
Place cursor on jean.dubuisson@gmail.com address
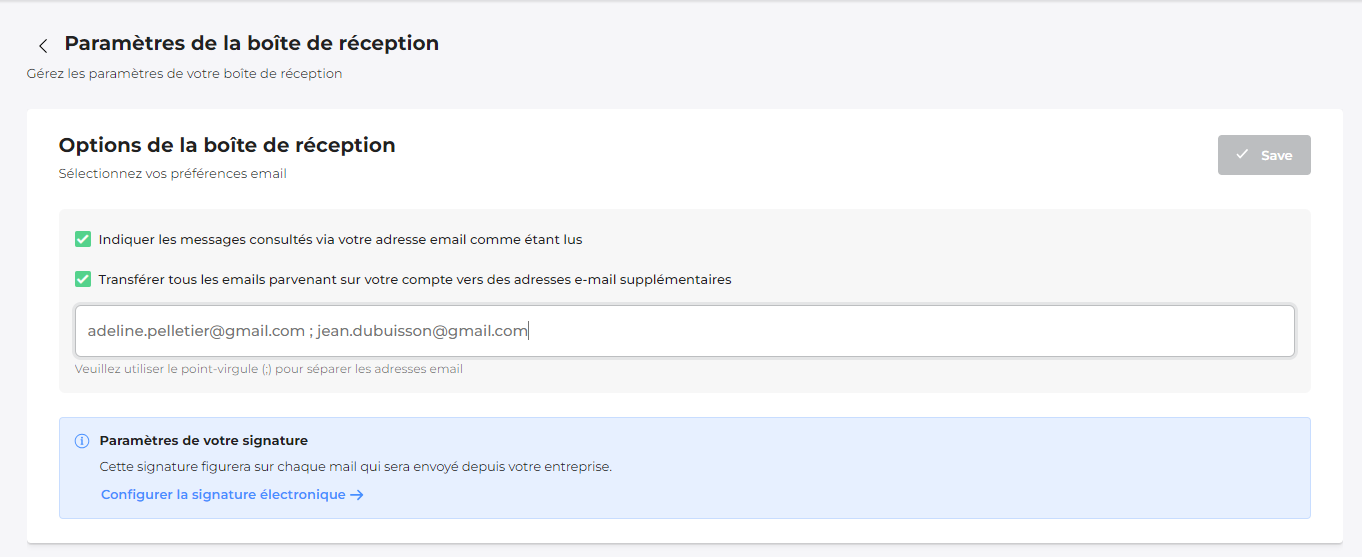pos(422,331)
